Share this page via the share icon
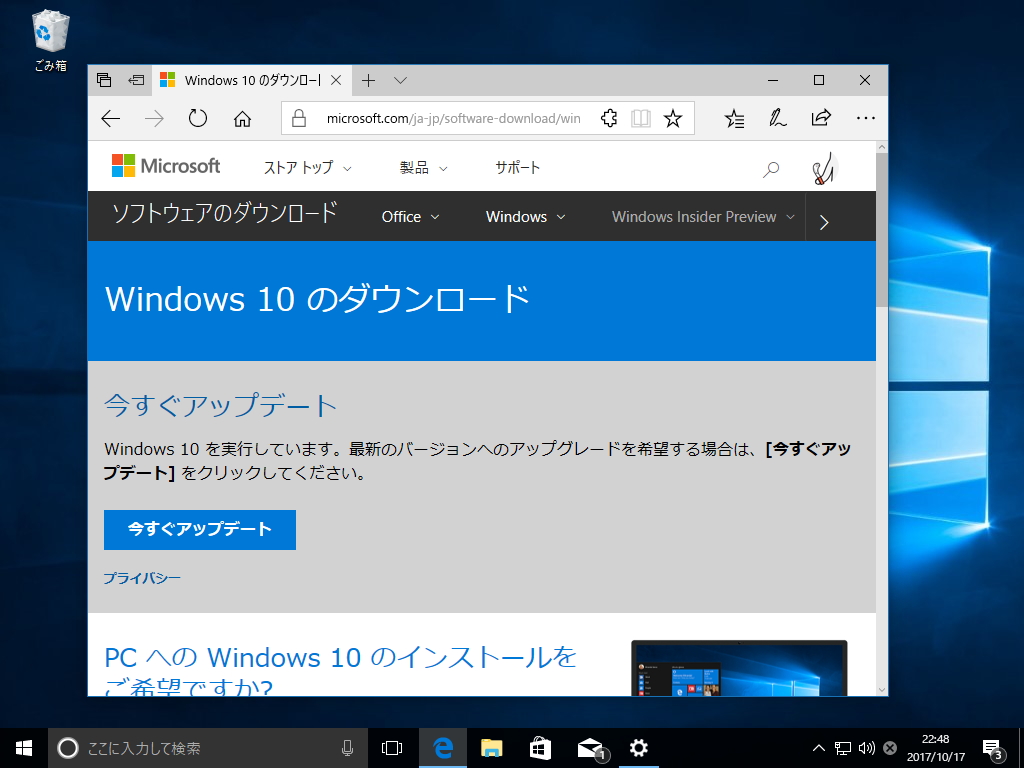This screenshot has height=768, width=1024. [x=820, y=118]
